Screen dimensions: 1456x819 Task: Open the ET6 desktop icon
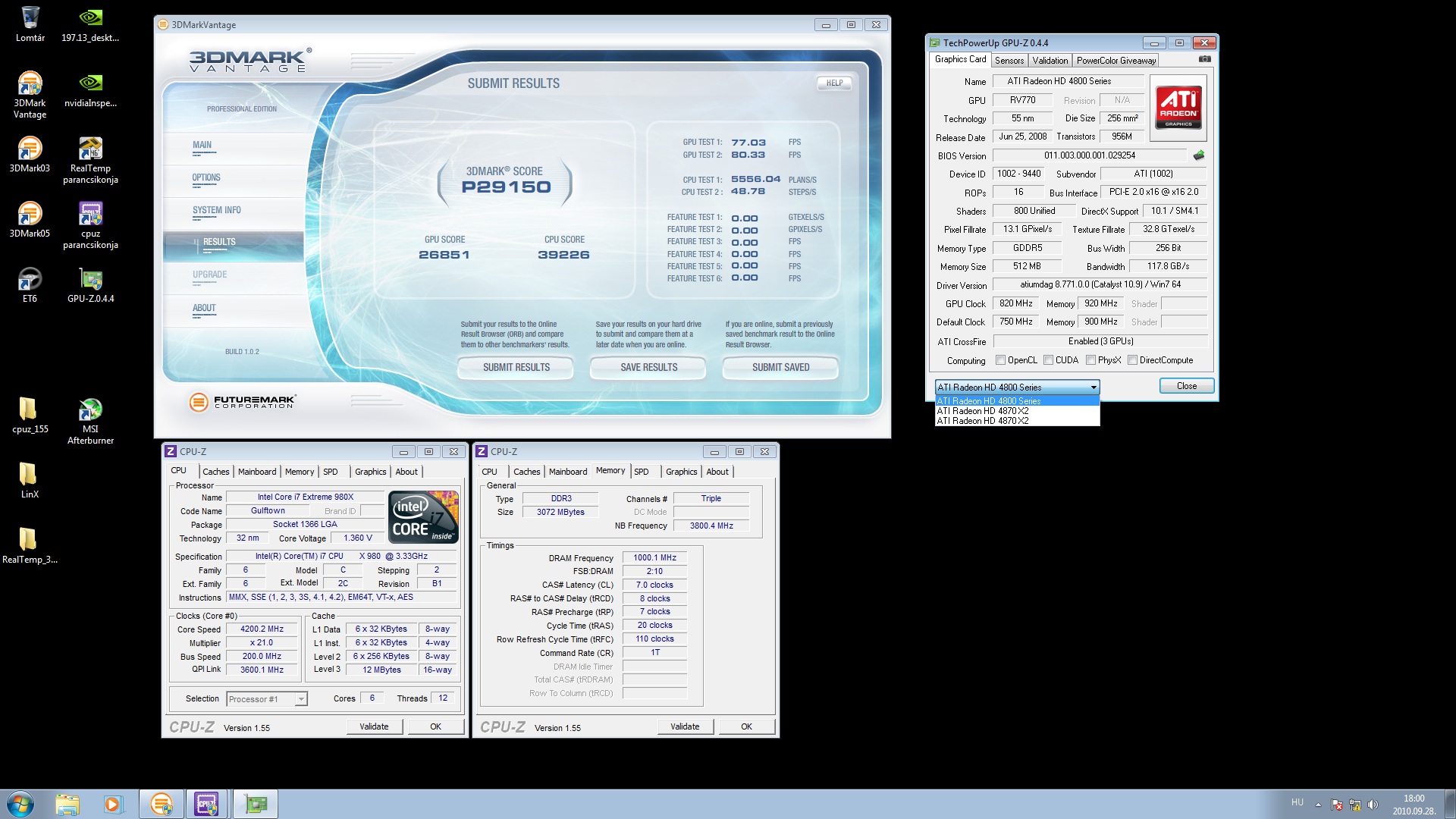pos(30,279)
